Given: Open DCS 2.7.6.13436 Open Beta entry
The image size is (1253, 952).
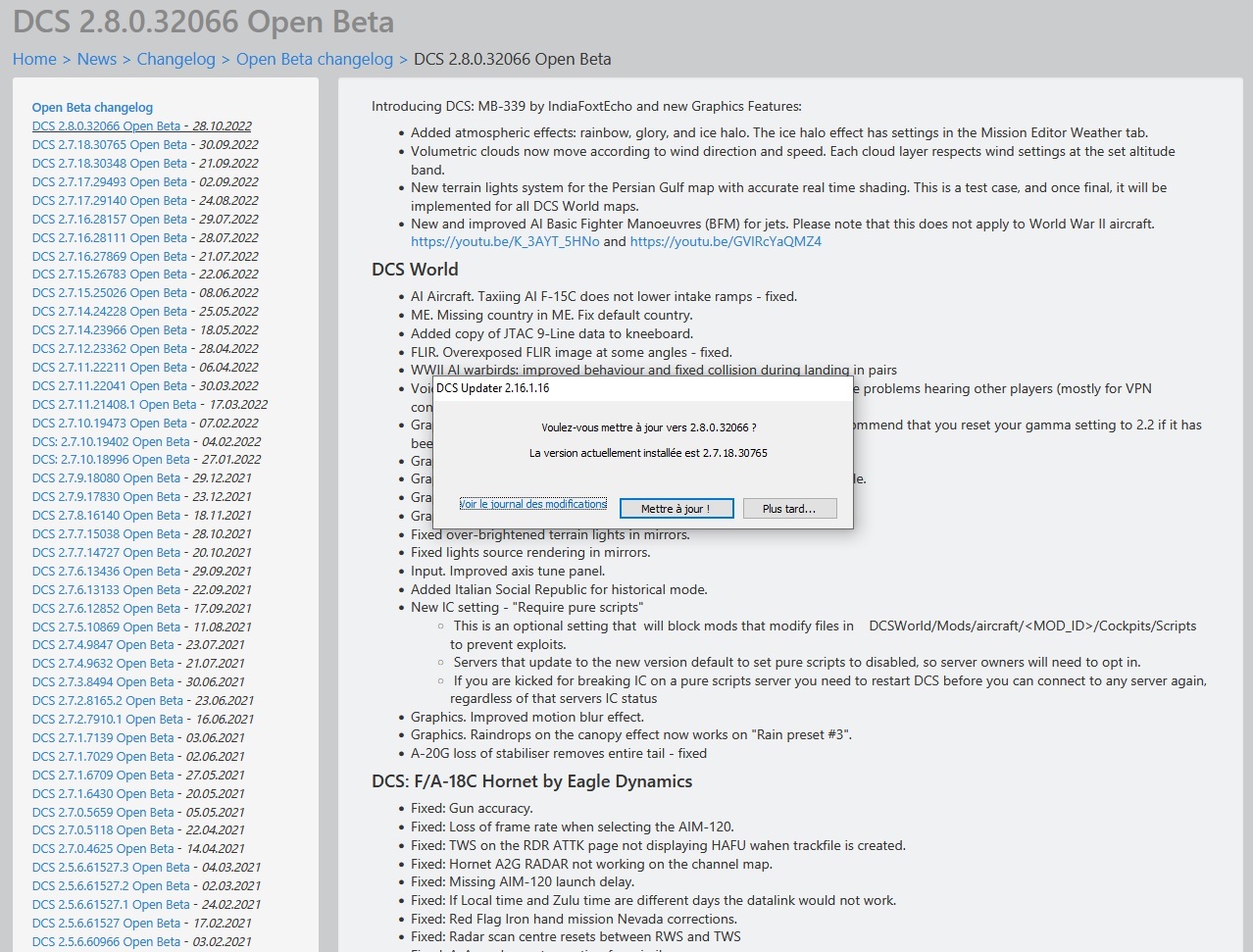Looking at the screenshot, I should [x=106, y=571].
